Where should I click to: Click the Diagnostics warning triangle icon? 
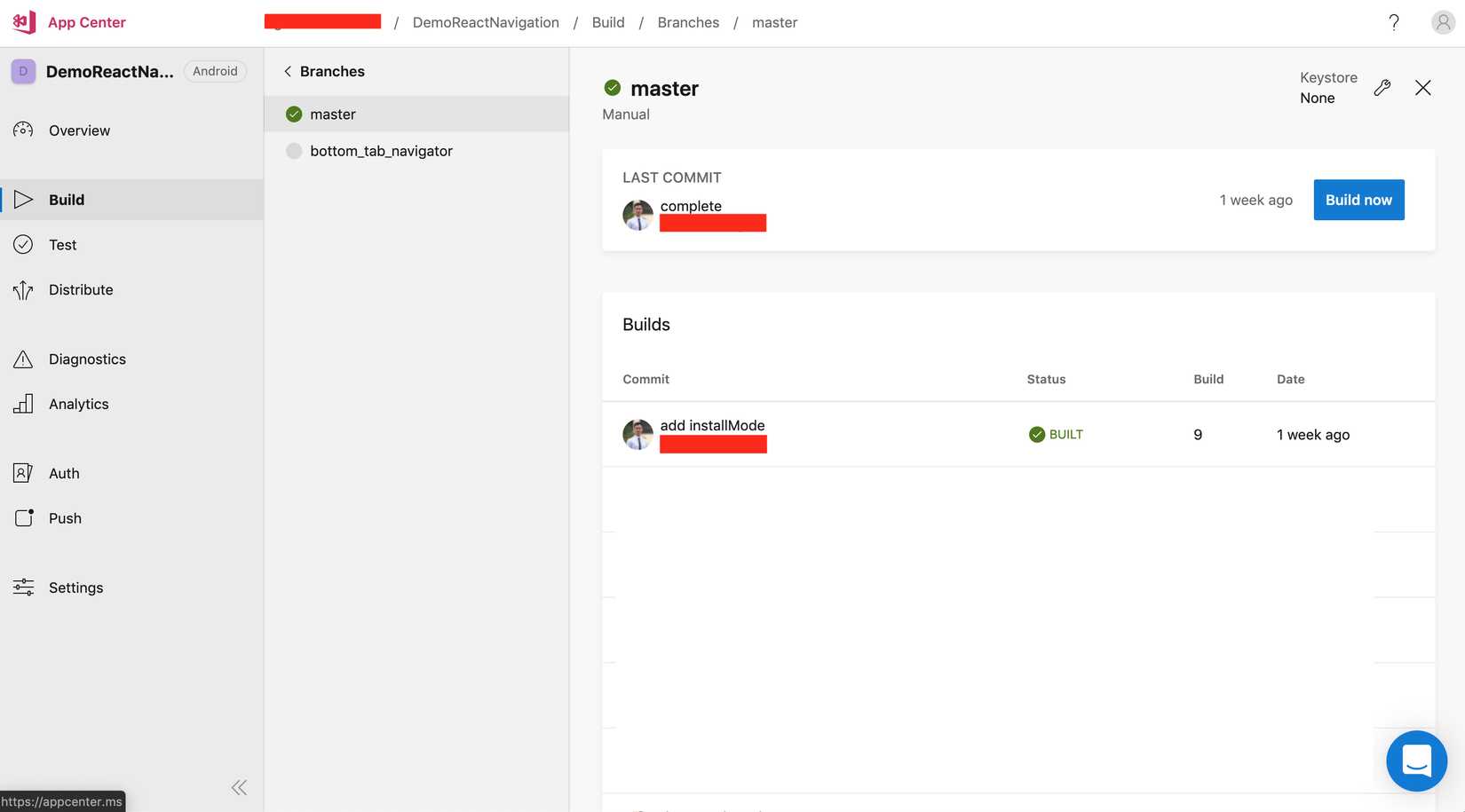[x=23, y=359]
